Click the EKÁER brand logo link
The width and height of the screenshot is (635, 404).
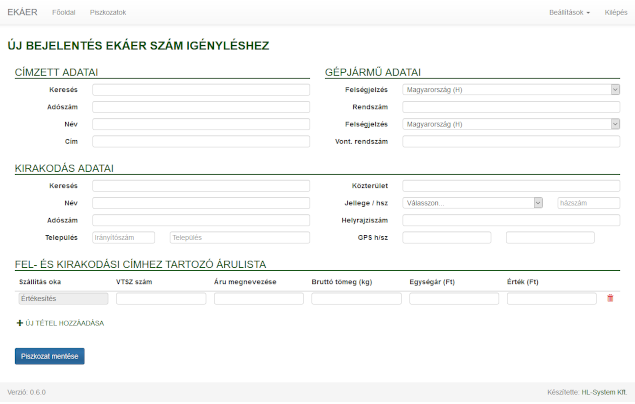click(x=22, y=12)
